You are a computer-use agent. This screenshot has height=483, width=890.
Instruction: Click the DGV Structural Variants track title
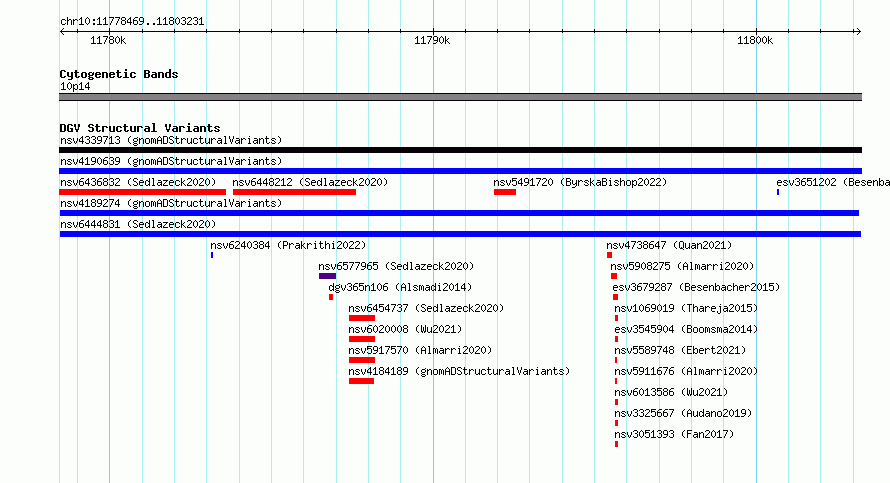(x=140, y=128)
